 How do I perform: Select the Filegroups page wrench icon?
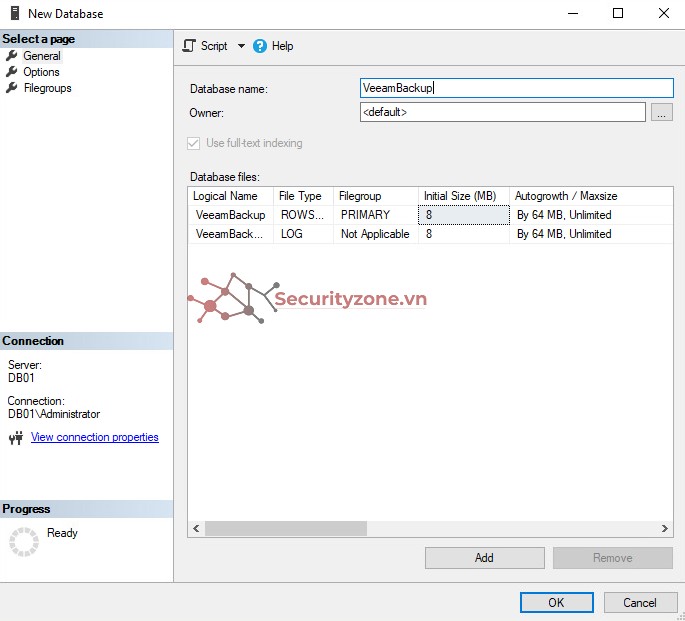coord(12,88)
